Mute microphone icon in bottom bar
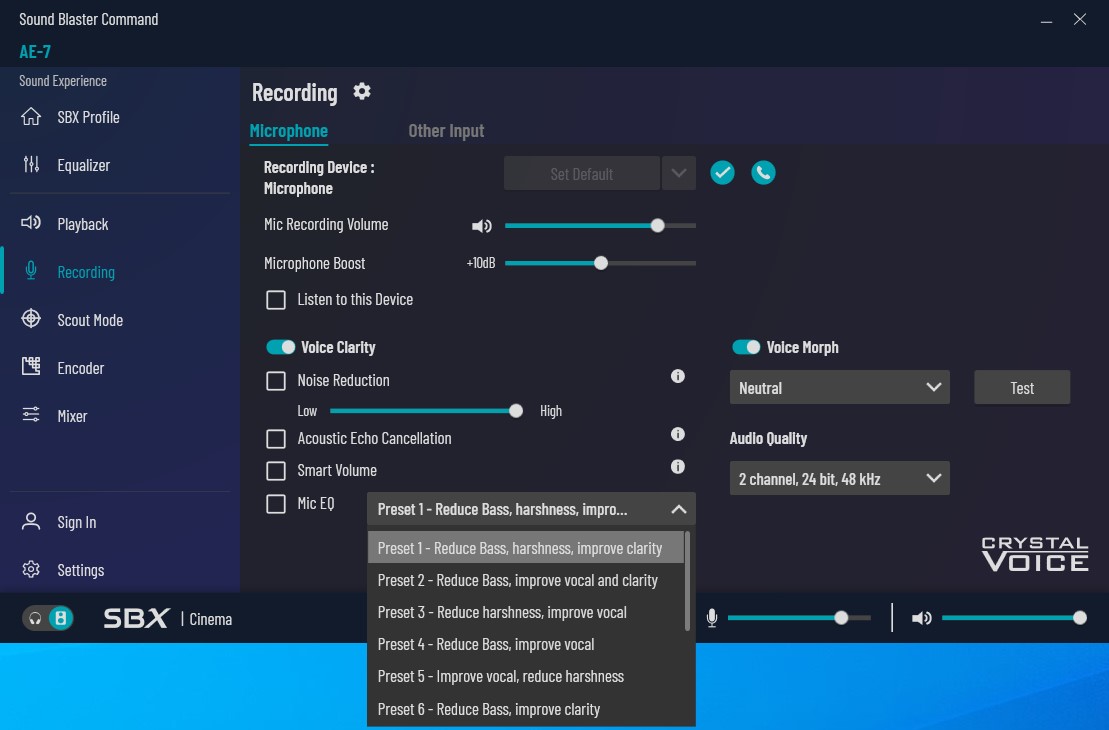Screen dimensions: 1109x730 coord(712,618)
